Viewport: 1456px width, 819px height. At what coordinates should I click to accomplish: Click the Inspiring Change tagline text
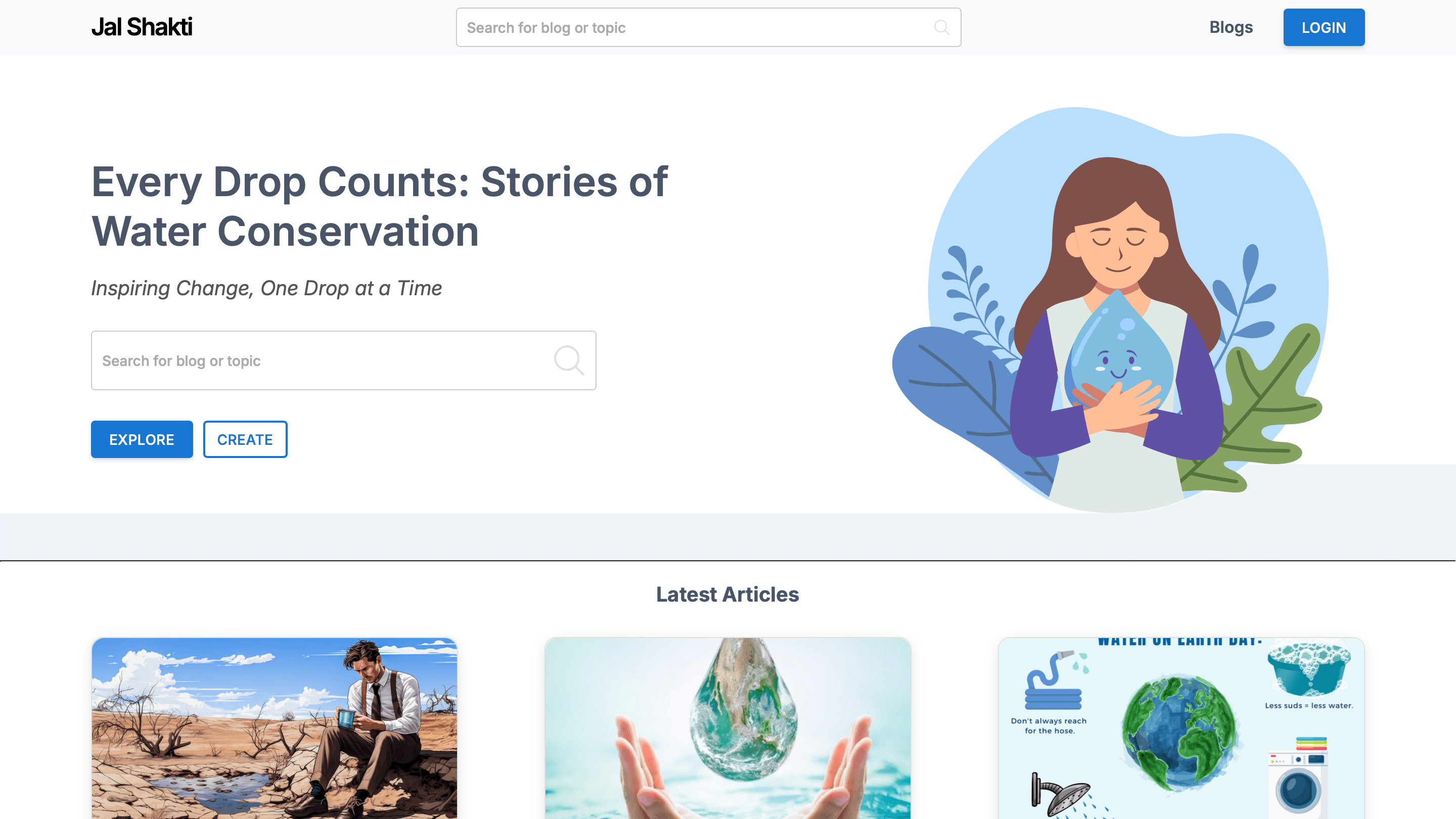(x=266, y=288)
